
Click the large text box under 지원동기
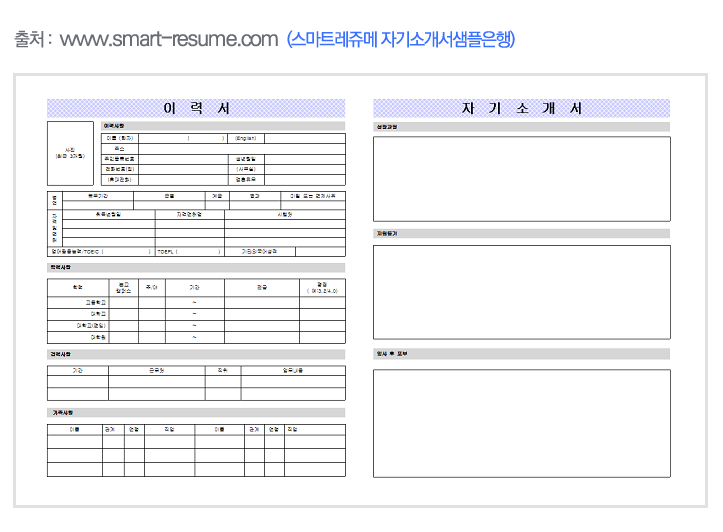pos(522,292)
